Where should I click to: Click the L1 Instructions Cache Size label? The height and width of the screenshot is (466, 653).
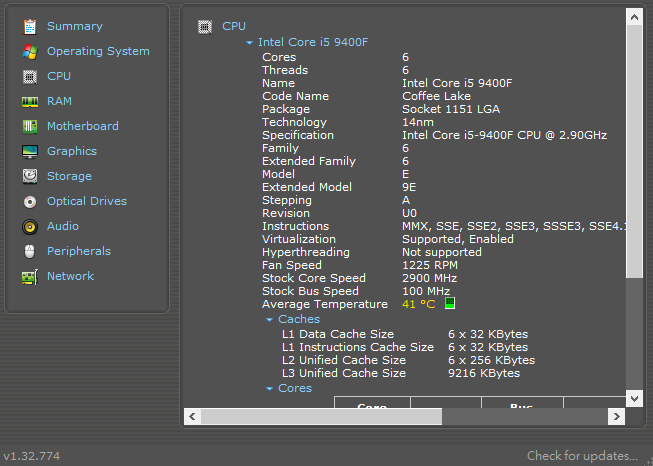357,347
